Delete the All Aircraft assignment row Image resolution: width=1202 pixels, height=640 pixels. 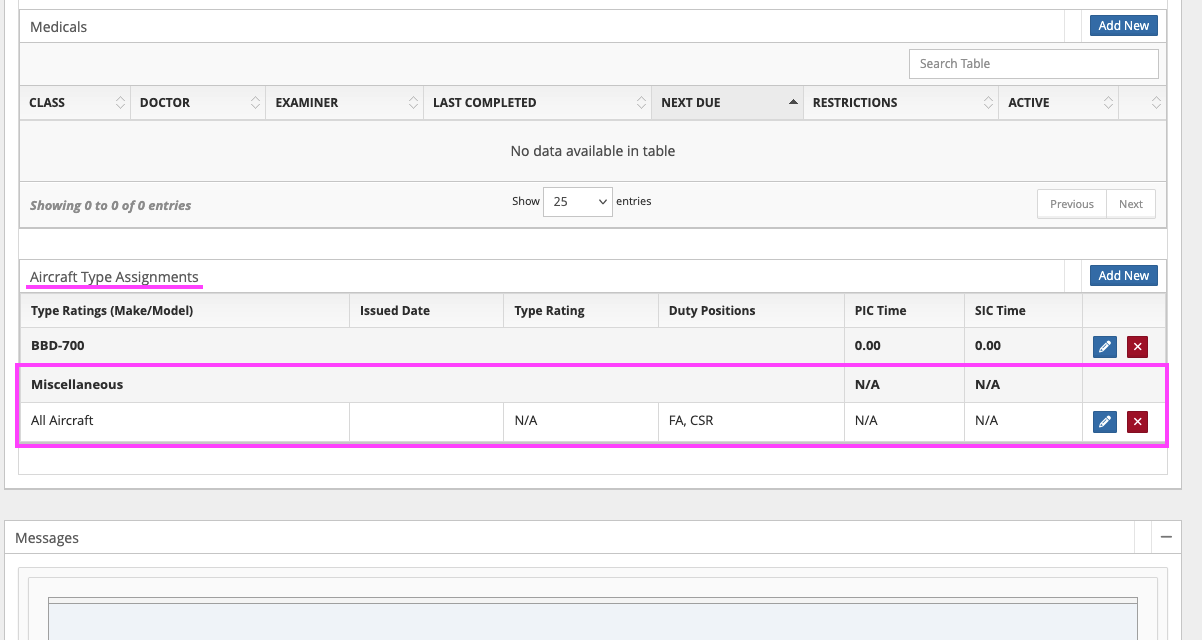(1137, 422)
